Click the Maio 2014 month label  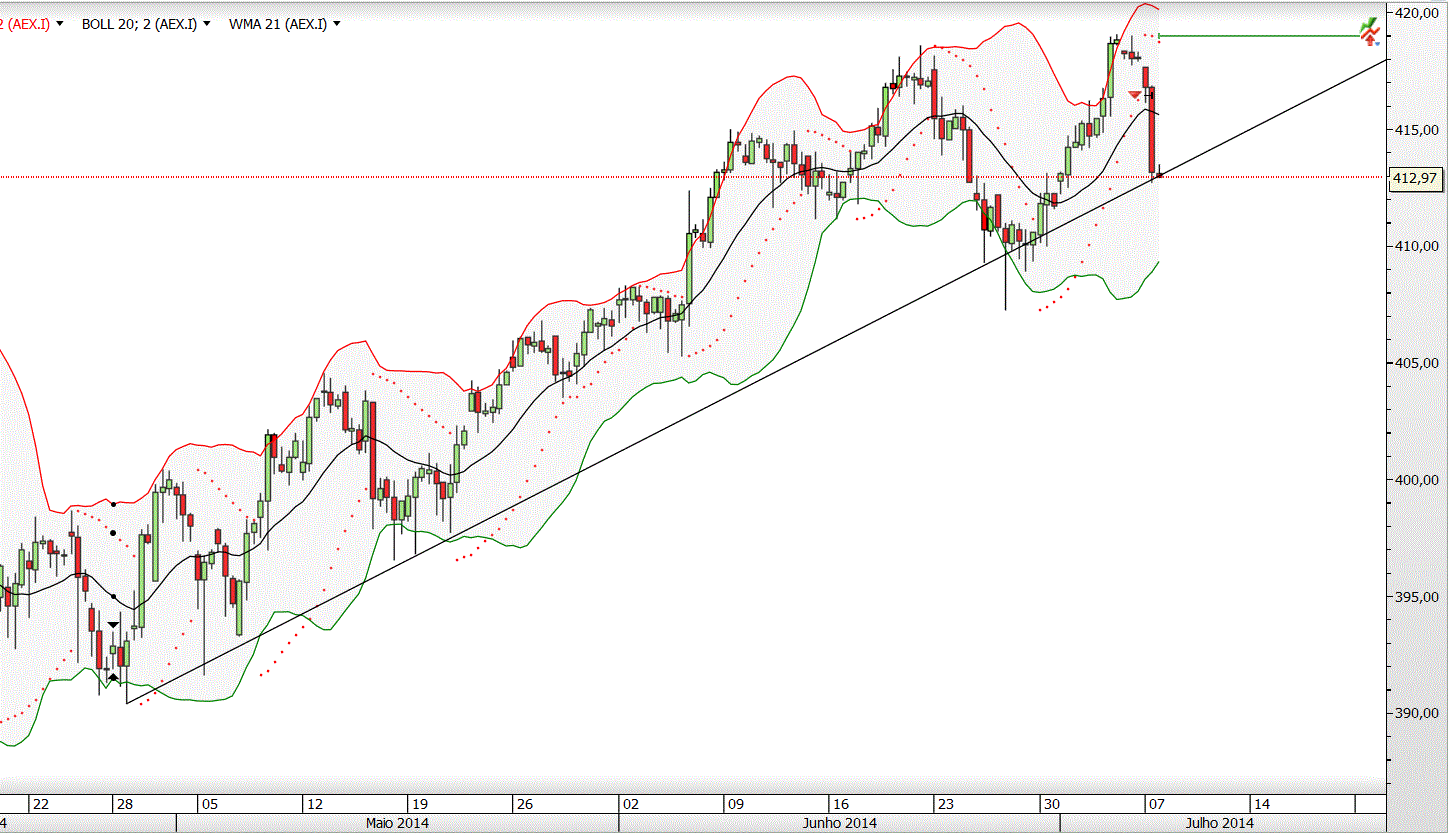pos(398,823)
